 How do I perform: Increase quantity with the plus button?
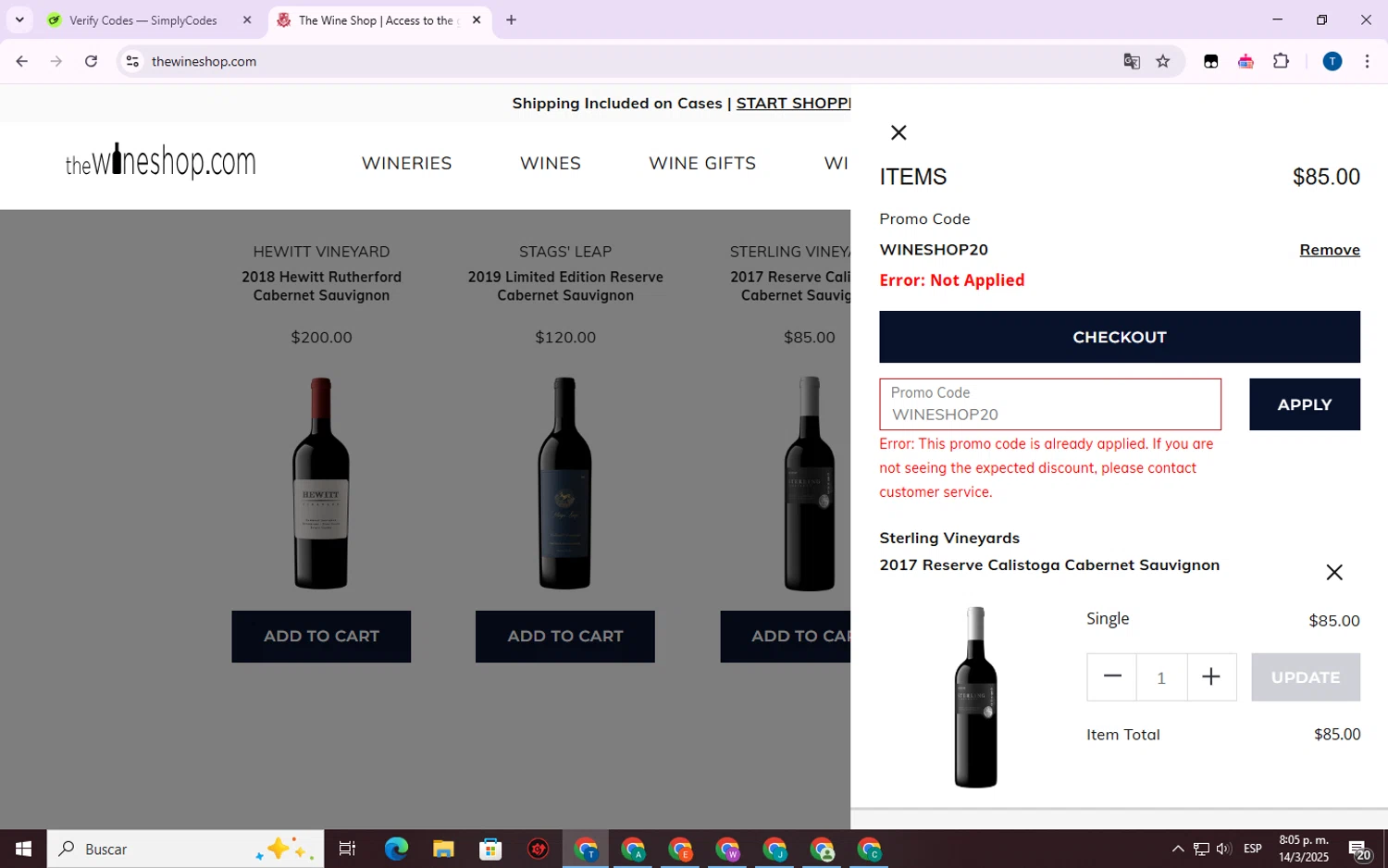click(1210, 676)
